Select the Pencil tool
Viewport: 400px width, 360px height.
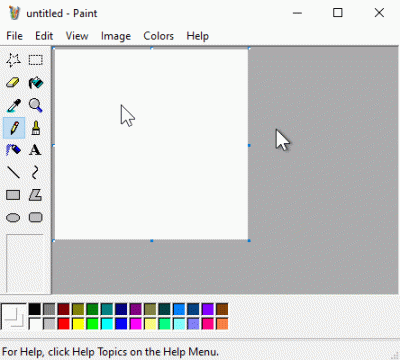coord(14,128)
